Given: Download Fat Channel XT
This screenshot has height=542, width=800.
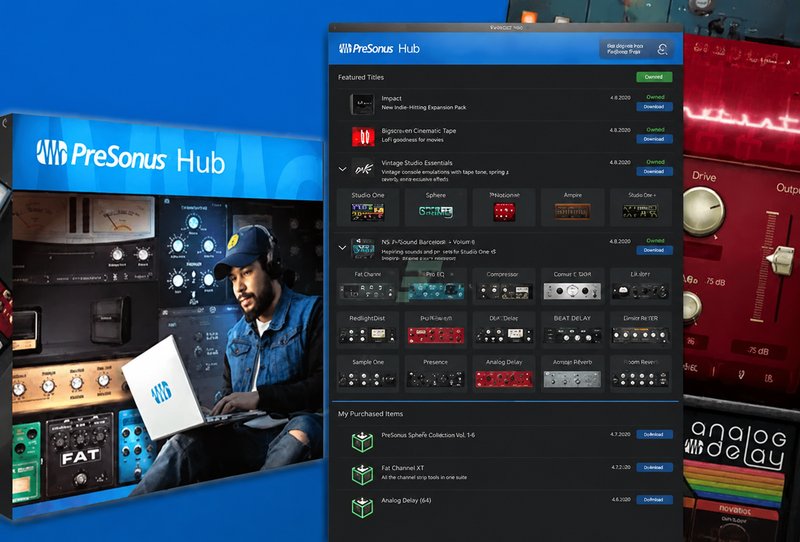Looking at the screenshot, I should pos(654,467).
